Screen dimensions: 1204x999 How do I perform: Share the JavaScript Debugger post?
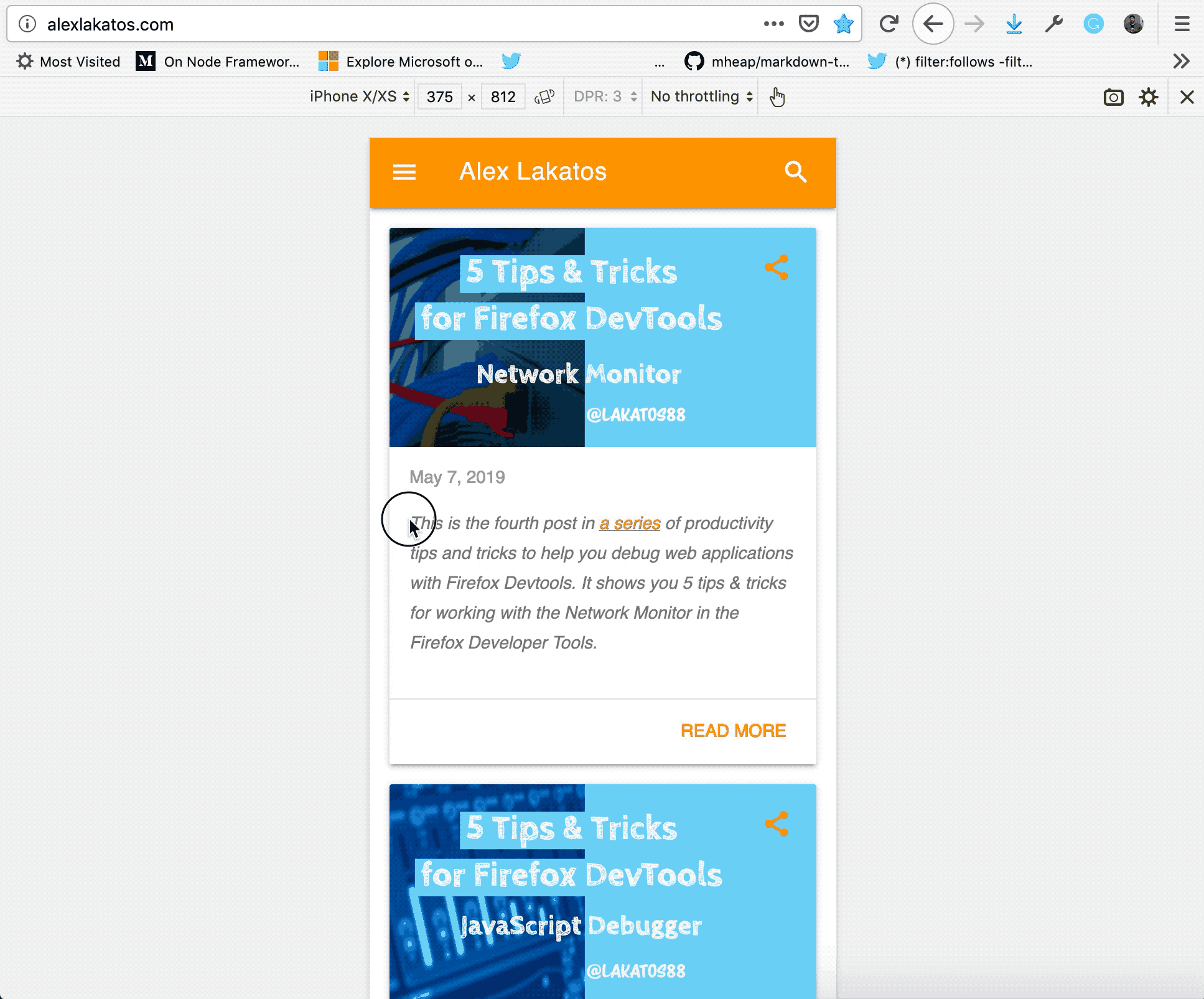point(777,824)
